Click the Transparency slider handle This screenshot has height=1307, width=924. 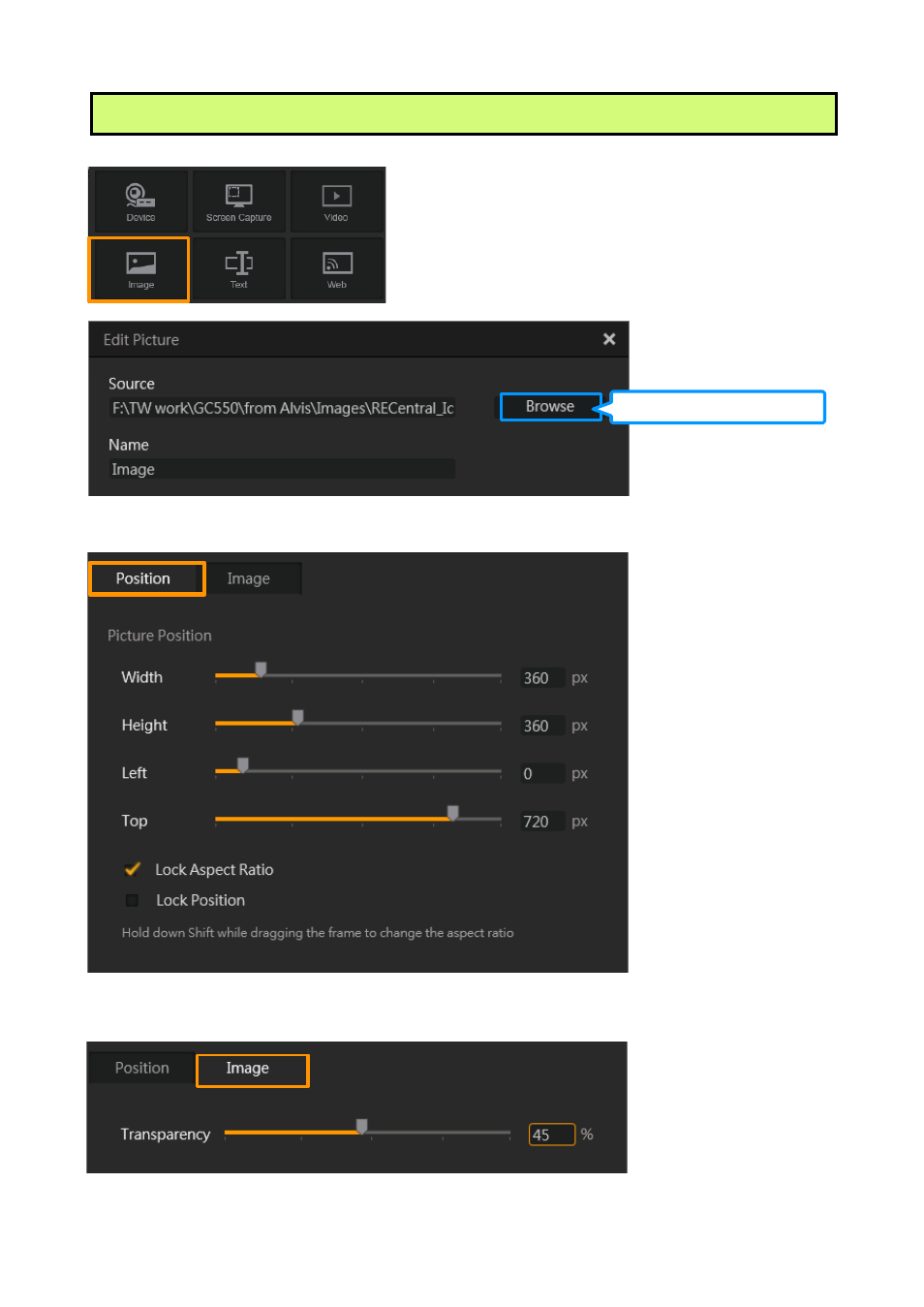[361, 1126]
